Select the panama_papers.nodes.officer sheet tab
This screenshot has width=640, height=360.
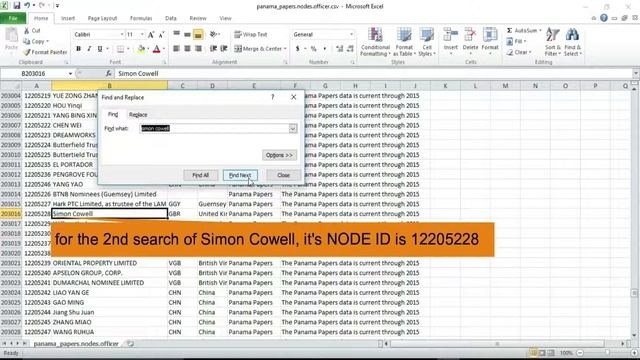(x=76, y=344)
